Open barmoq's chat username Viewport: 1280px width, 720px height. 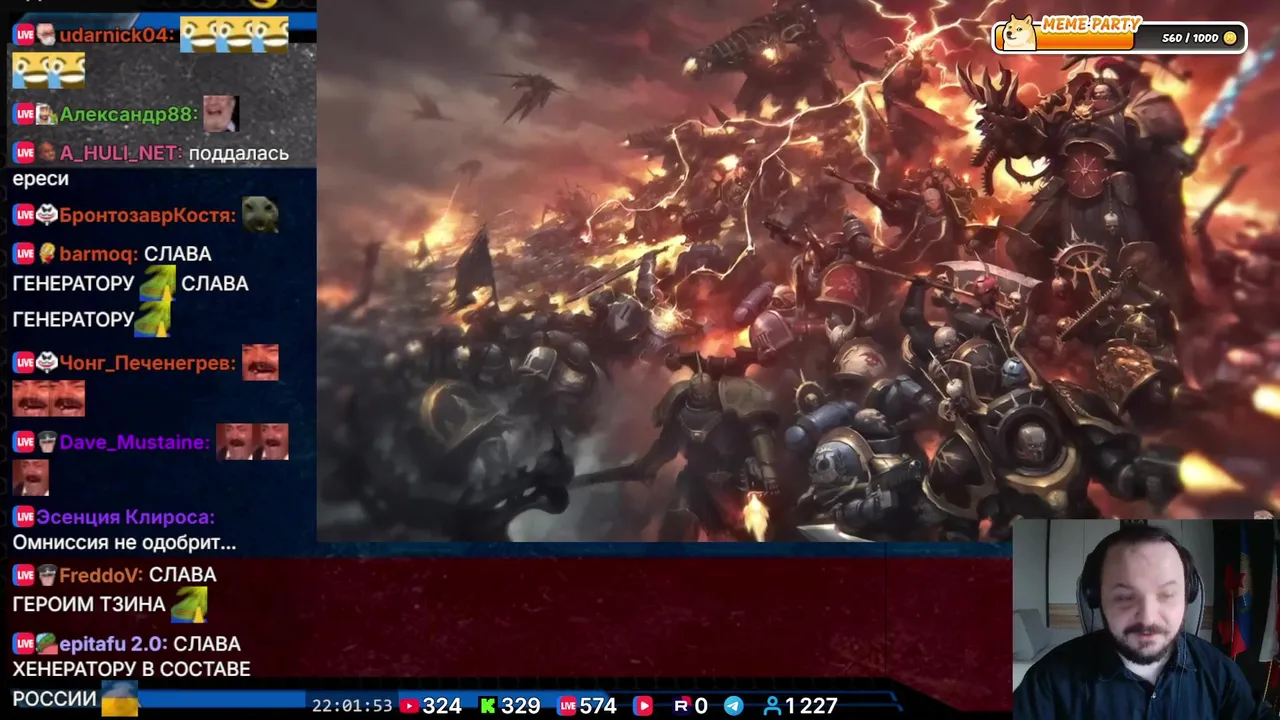(99, 254)
